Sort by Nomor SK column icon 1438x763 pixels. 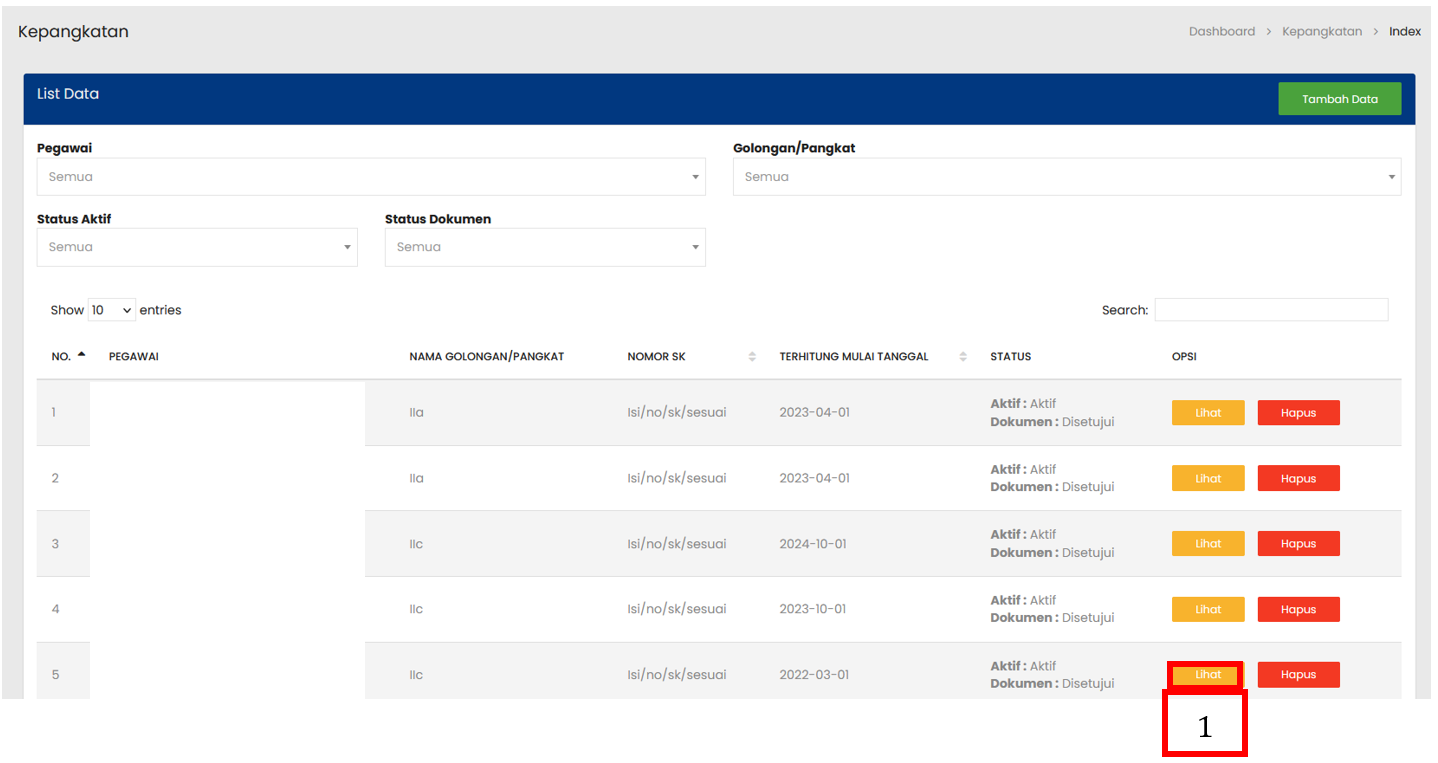752,357
